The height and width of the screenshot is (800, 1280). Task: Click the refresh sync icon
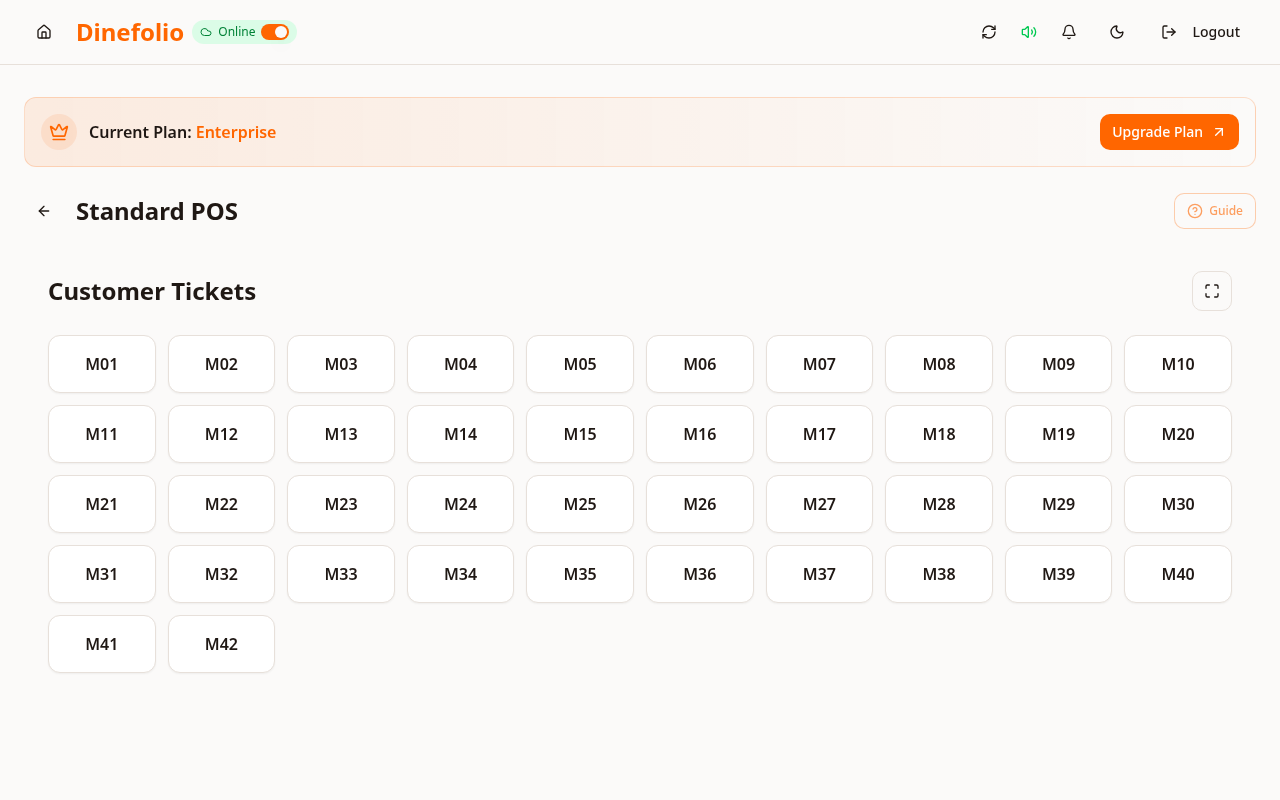pyautogui.click(x=989, y=32)
